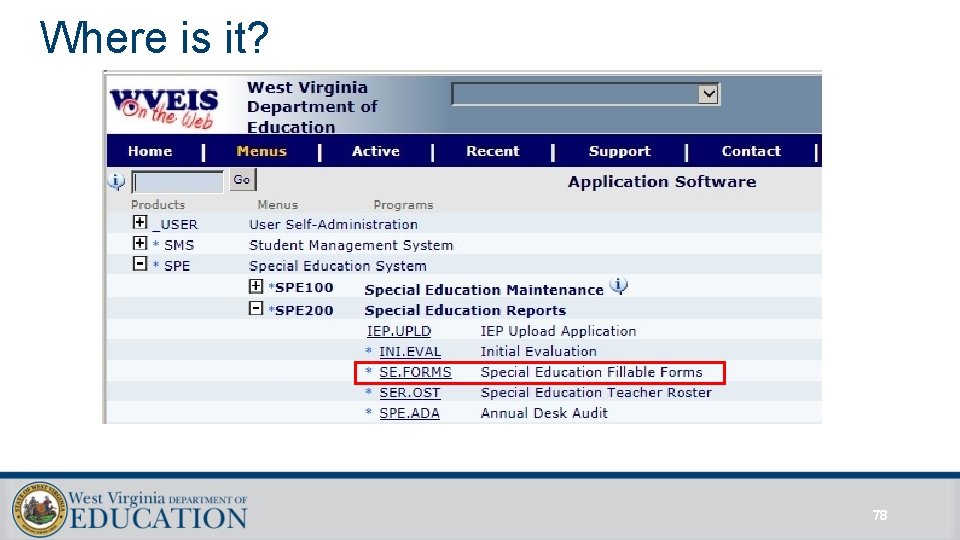The height and width of the screenshot is (540, 960).
Task: Select the Special Education System text
Action: click(x=337, y=266)
